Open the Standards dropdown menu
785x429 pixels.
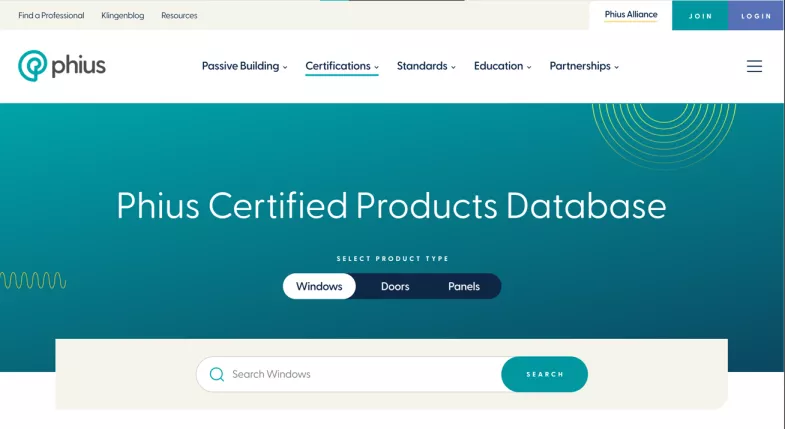coord(425,66)
